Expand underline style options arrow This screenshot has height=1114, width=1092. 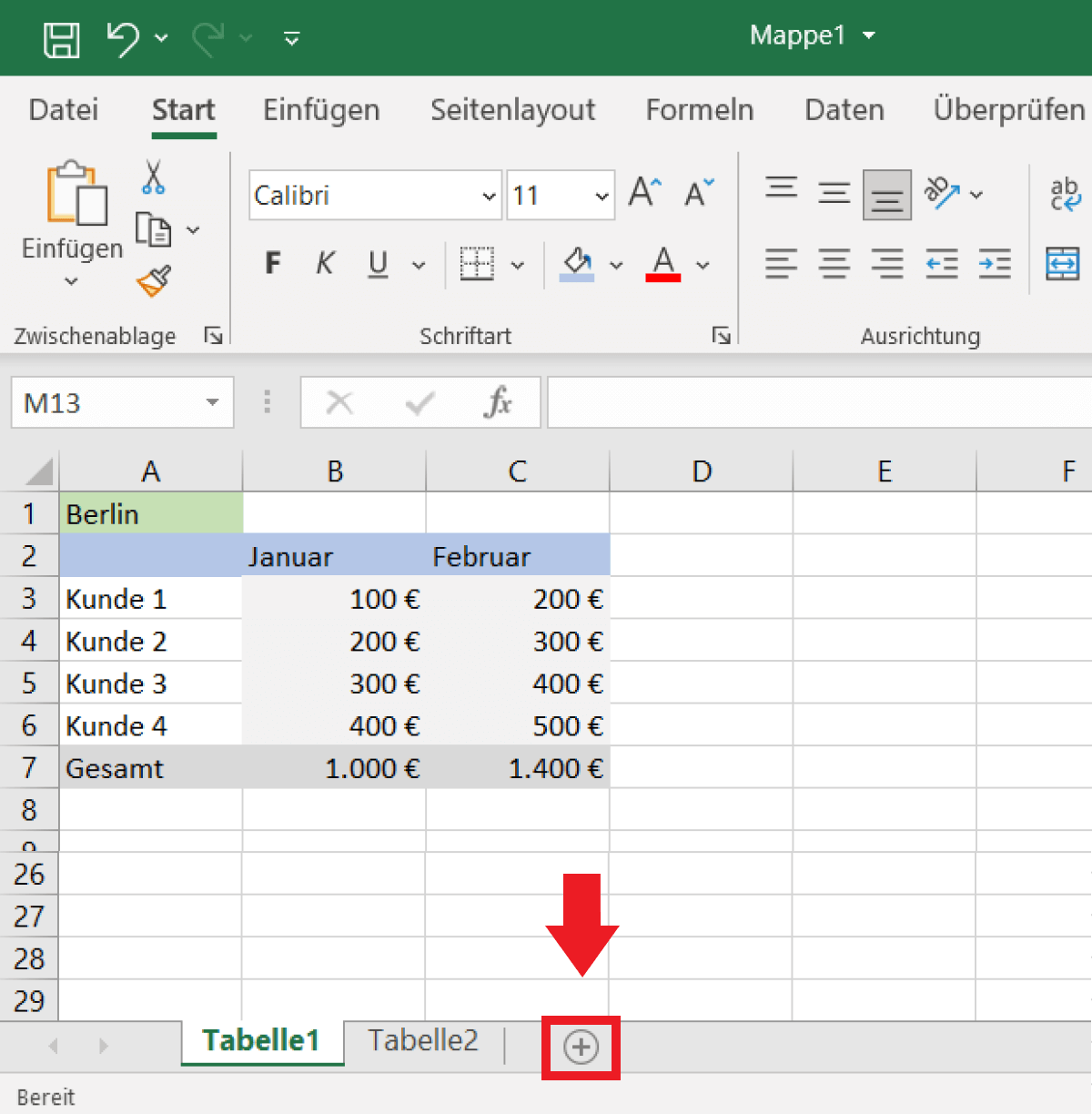(419, 266)
